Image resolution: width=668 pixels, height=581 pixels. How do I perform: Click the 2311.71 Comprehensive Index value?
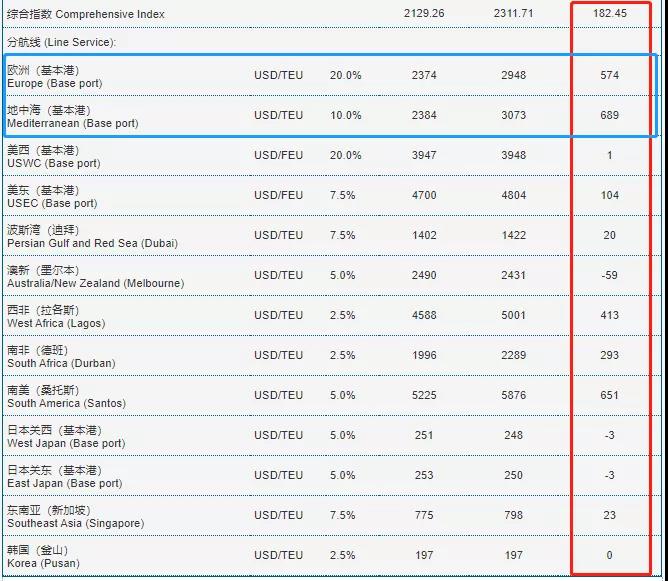coord(515,14)
